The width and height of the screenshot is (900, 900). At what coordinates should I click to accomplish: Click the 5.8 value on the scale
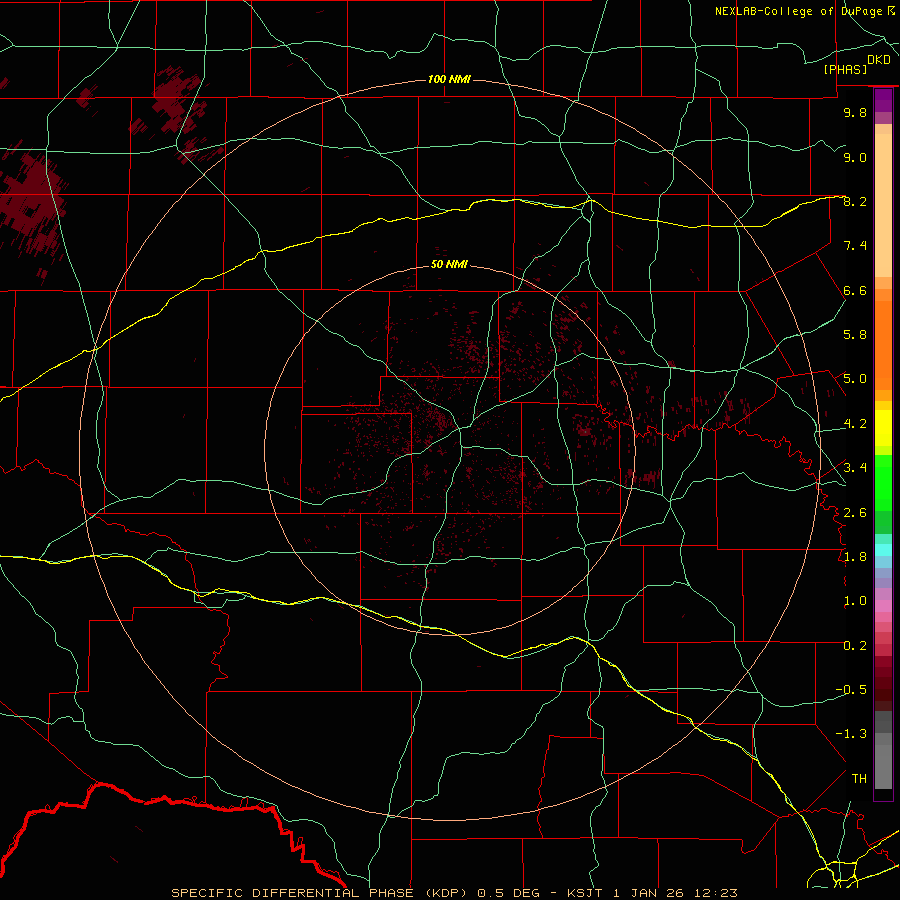(x=855, y=335)
